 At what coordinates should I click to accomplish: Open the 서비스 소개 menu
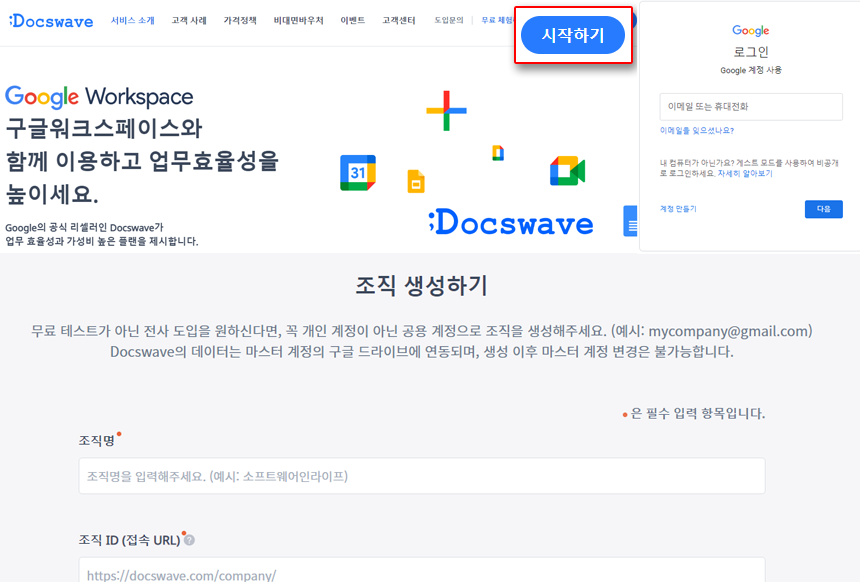coord(133,20)
